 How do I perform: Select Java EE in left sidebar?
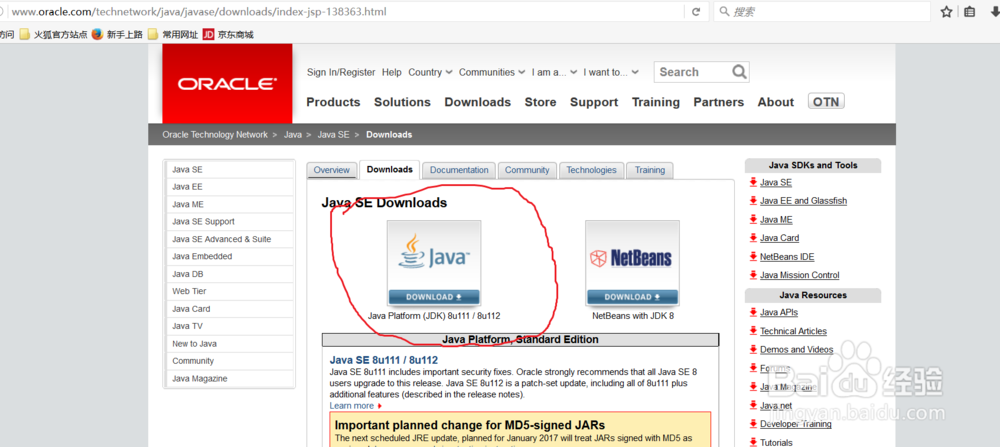[x=231, y=187]
